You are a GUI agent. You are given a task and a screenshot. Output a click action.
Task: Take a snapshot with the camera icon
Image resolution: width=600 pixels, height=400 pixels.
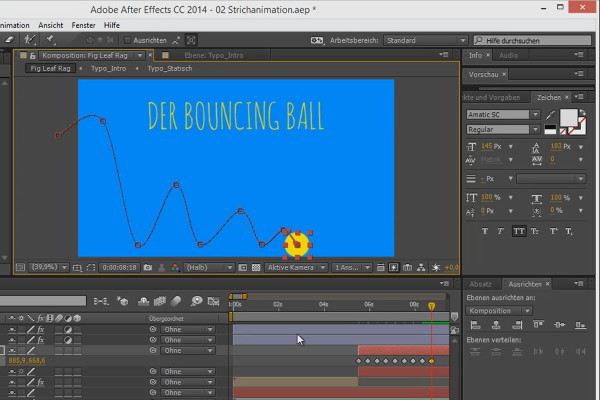click(x=148, y=268)
